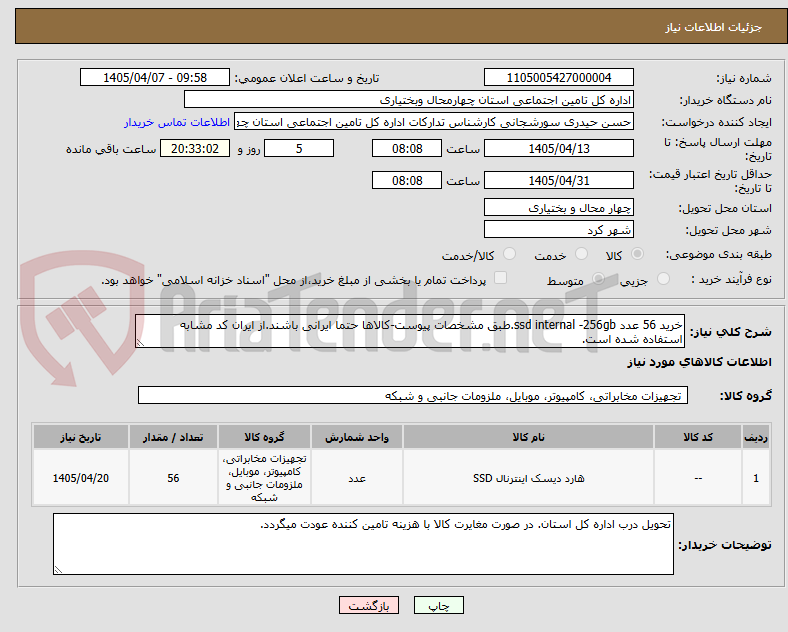Click the هارد دیسک اینترنال SSD cell
Screen dimensions: 788x632
coord(528,478)
